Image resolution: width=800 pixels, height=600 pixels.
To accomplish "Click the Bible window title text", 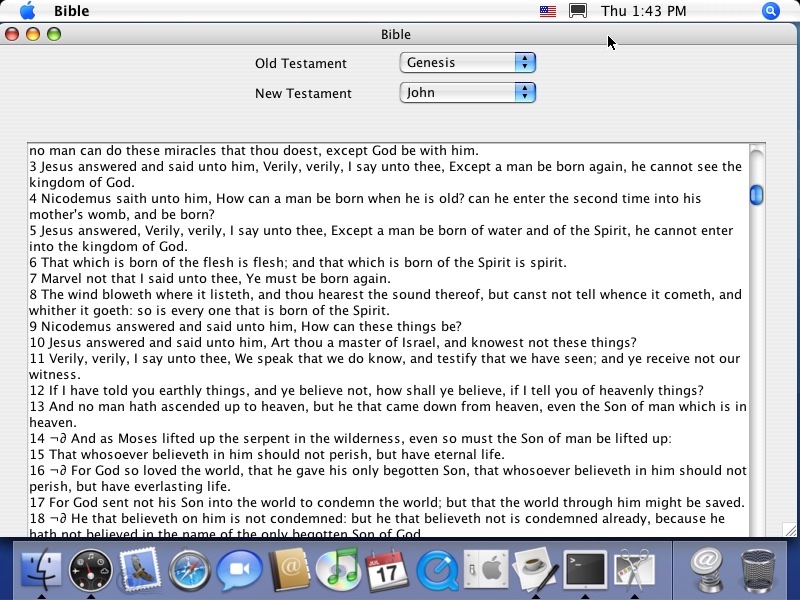I will (395, 34).
